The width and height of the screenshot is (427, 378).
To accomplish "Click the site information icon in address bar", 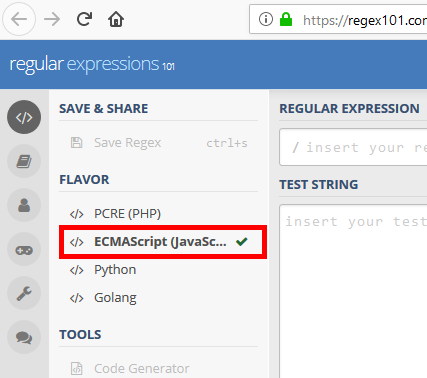I will click(x=266, y=19).
